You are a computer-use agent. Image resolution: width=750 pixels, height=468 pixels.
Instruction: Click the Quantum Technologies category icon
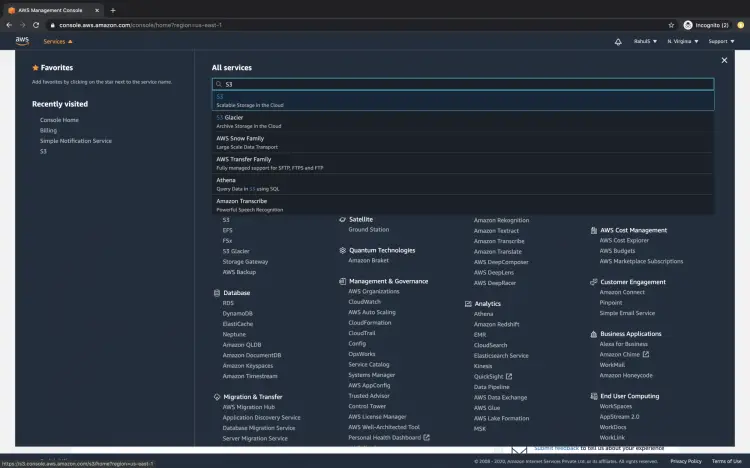coord(342,251)
